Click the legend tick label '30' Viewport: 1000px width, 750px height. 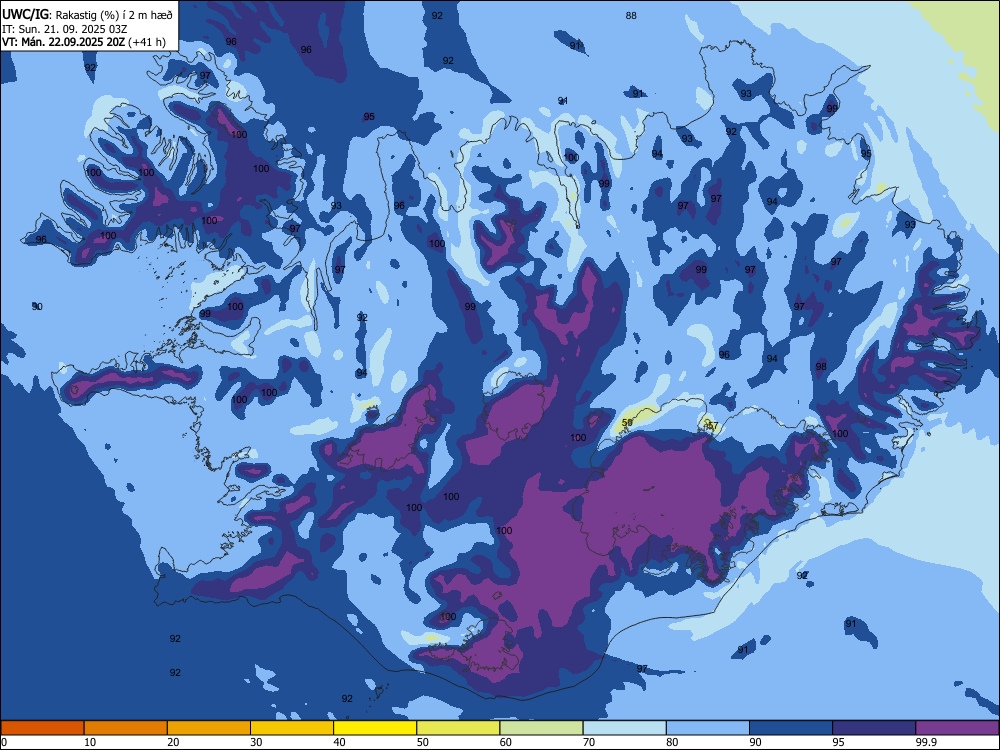coord(256,742)
